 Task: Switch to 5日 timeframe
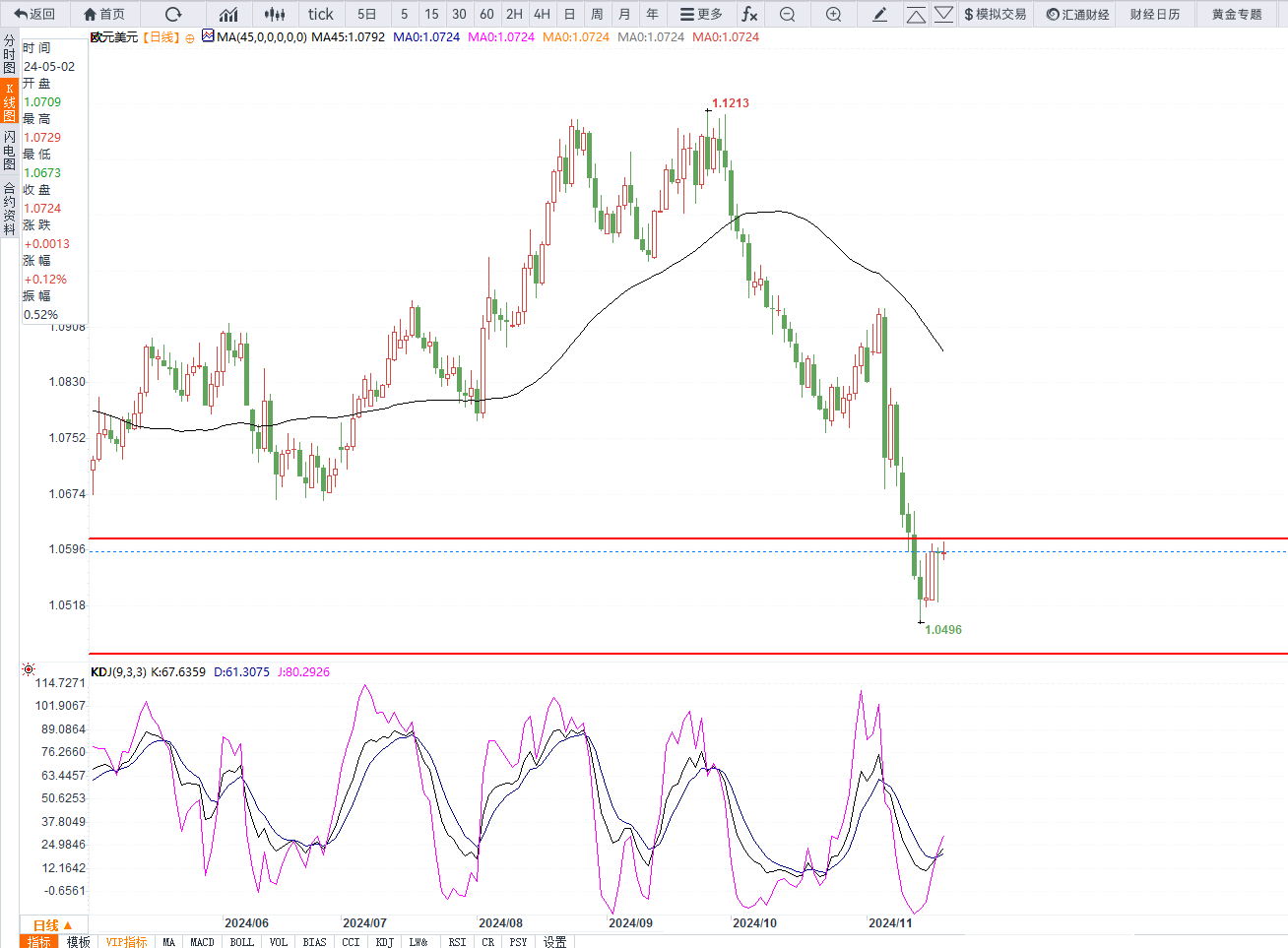click(x=367, y=14)
